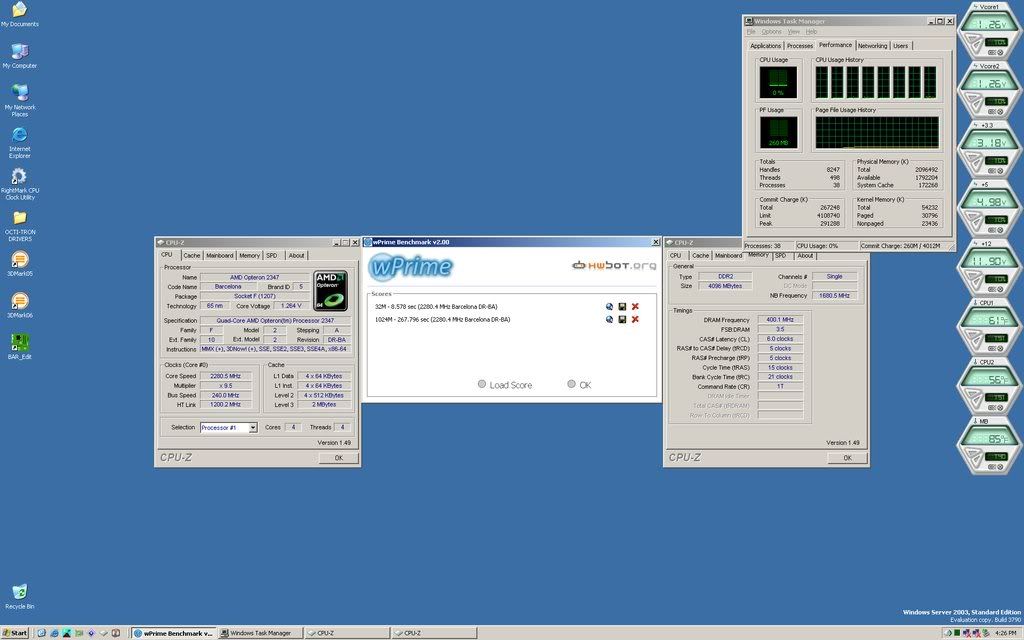Open My Computer desktop icon
This screenshot has width=1024, height=640.
click(x=20, y=56)
